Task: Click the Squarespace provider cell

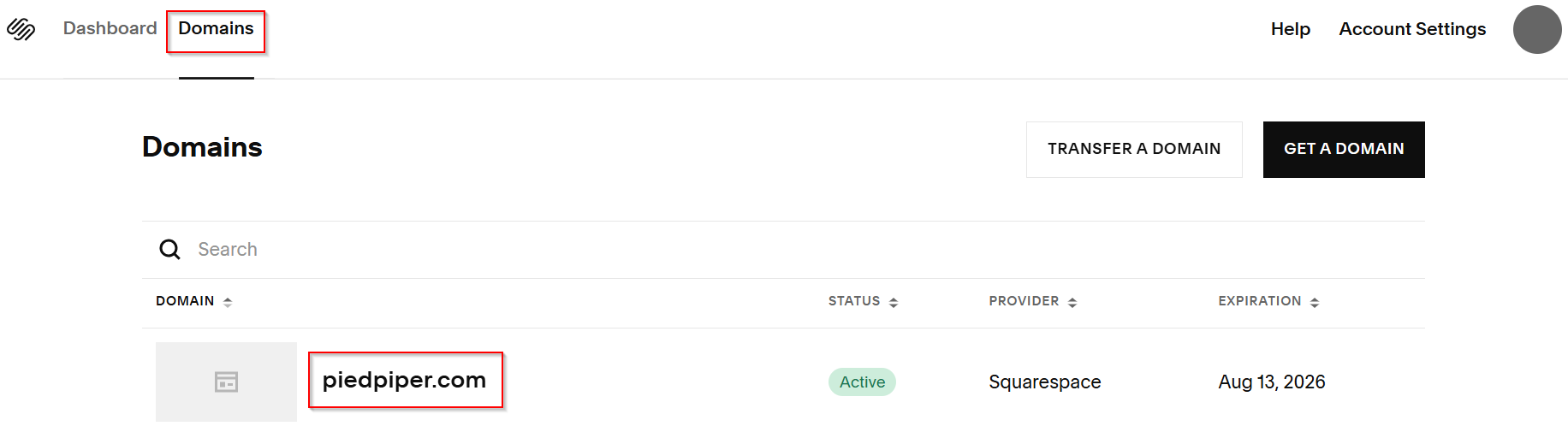Action: [1044, 382]
